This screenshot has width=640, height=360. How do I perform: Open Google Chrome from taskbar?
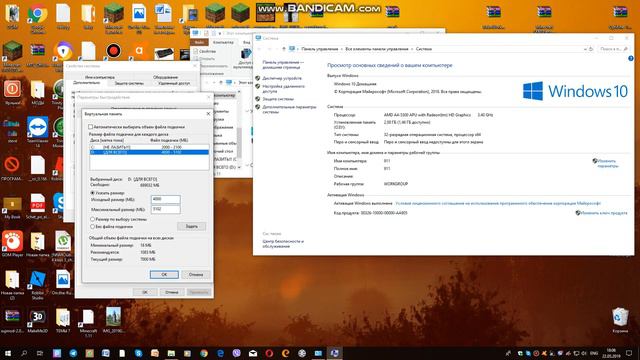204,353
